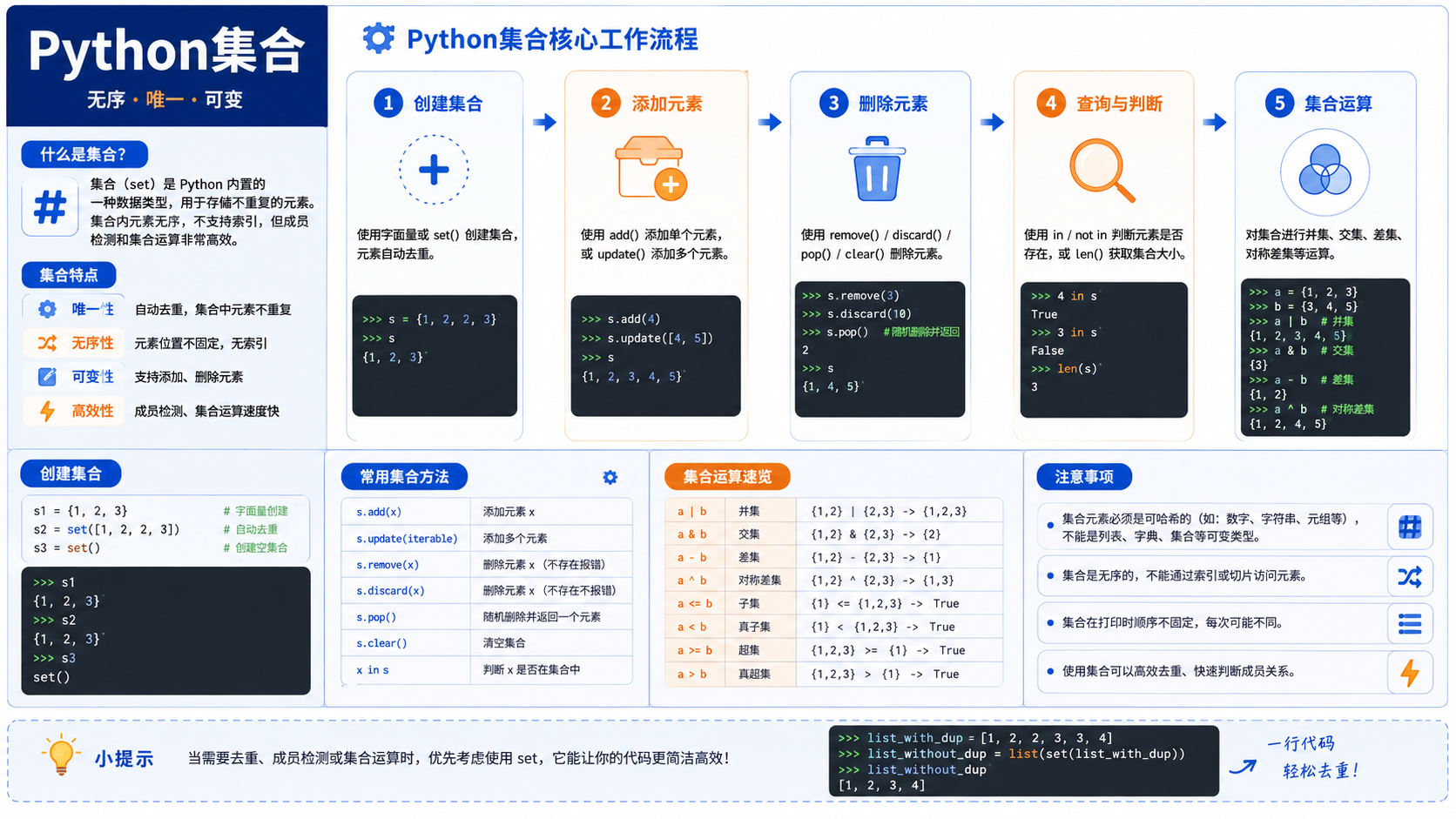Click the step 4 orange number badge
Image resolution: width=1456 pixels, height=819 pixels.
[x=1051, y=104]
